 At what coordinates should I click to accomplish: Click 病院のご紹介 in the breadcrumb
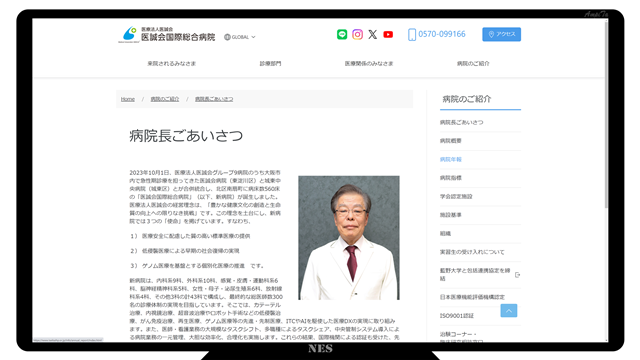[165, 99]
